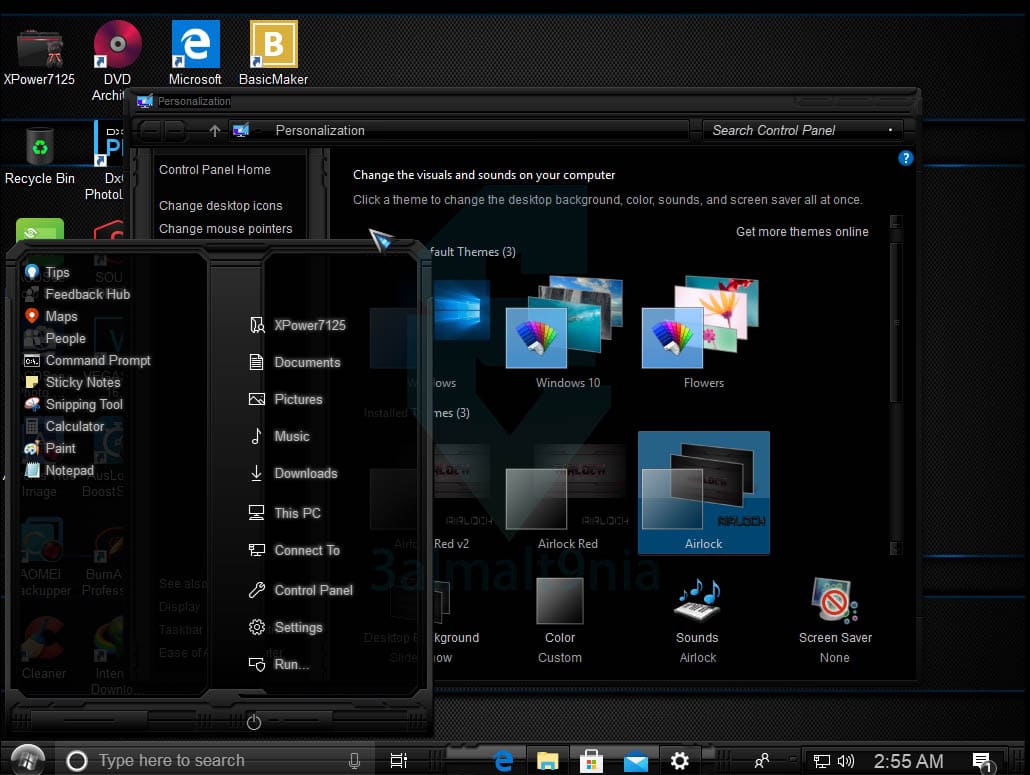Open This PC from the Start menu
The height and width of the screenshot is (775, 1030).
tap(285, 513)
